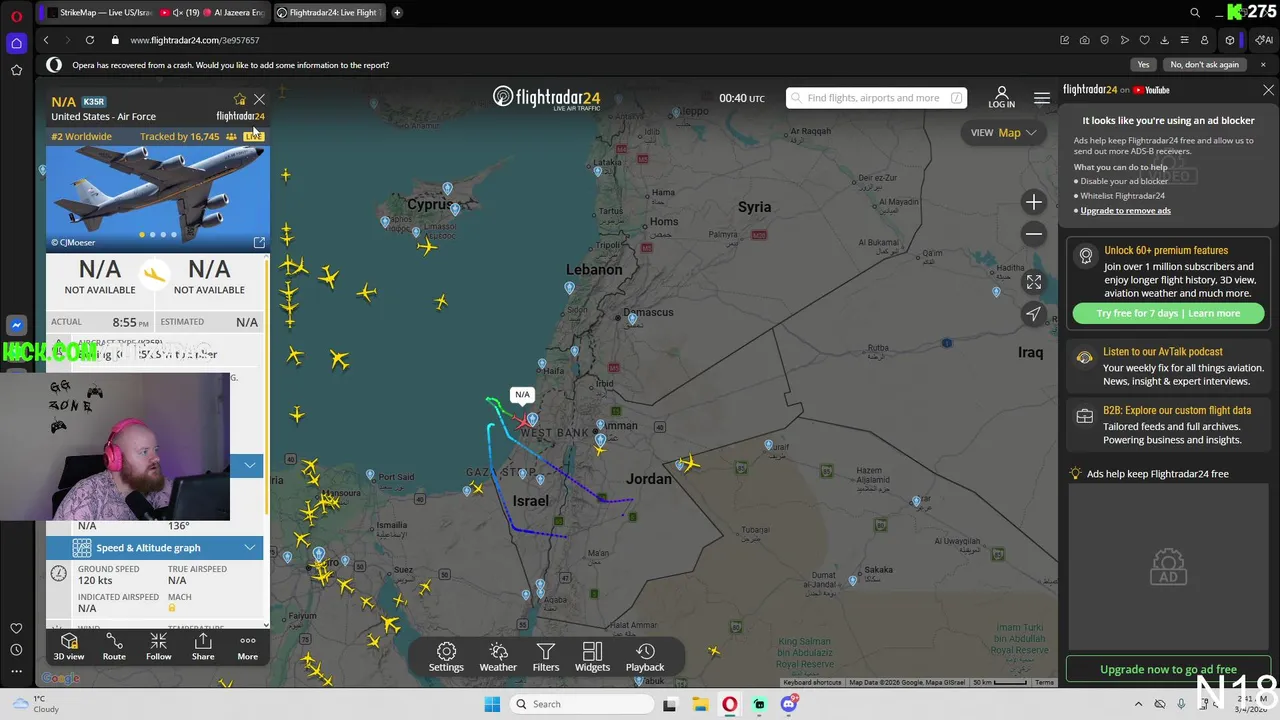Open the Widgets menu

pyautogui.click(x=592, y=657)
